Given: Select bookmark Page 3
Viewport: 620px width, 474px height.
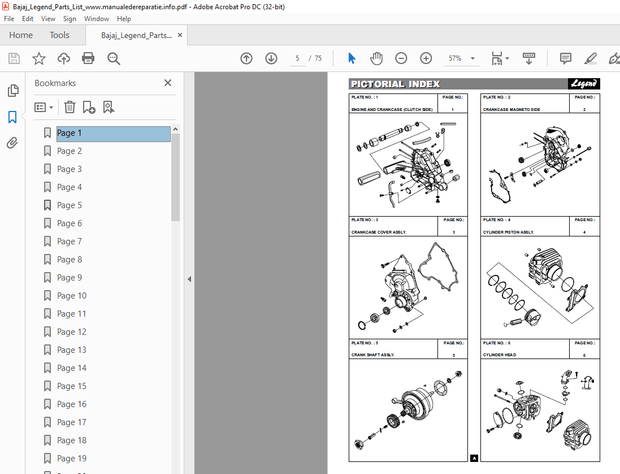Looking at the screenshot, I should click(70, 169).
